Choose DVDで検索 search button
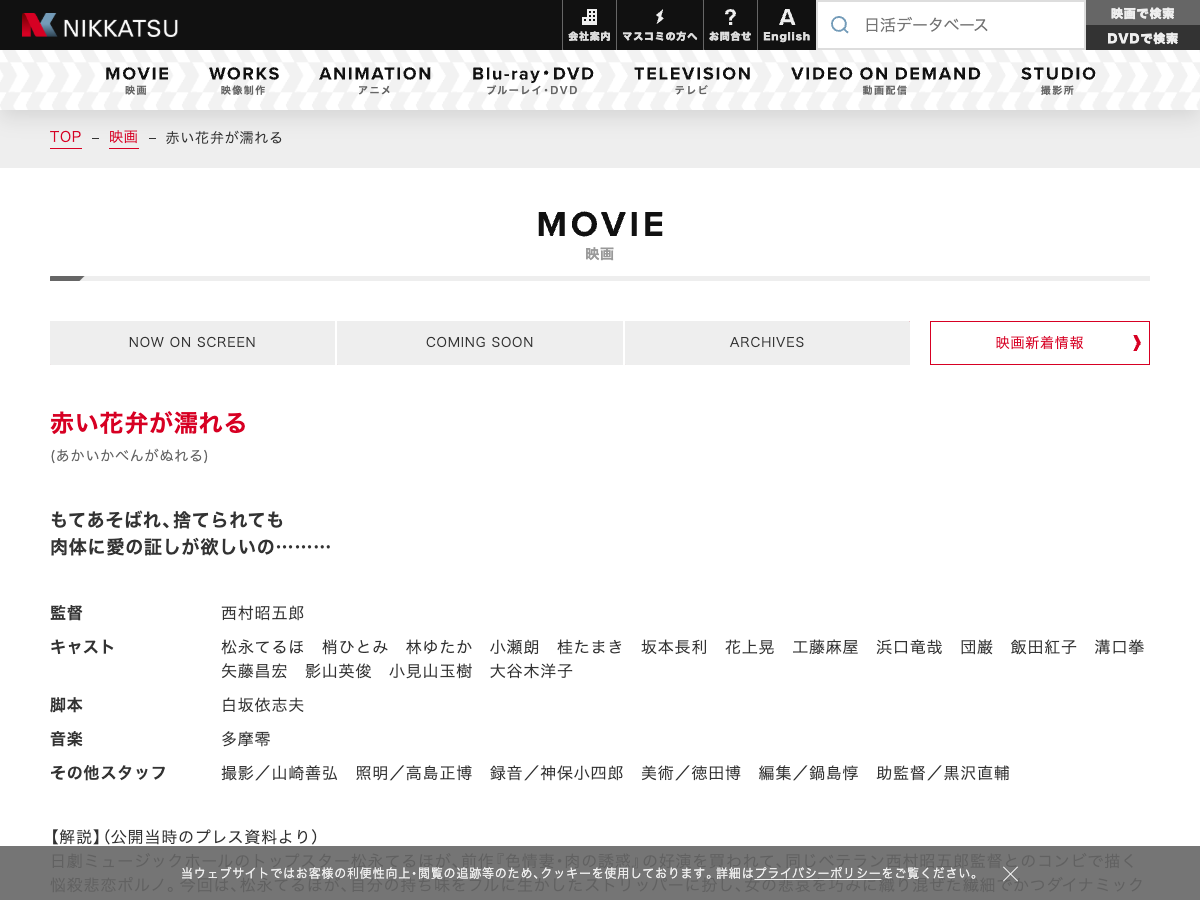The height and width of the screenshot is (900, 1200). pos(1143,38)
